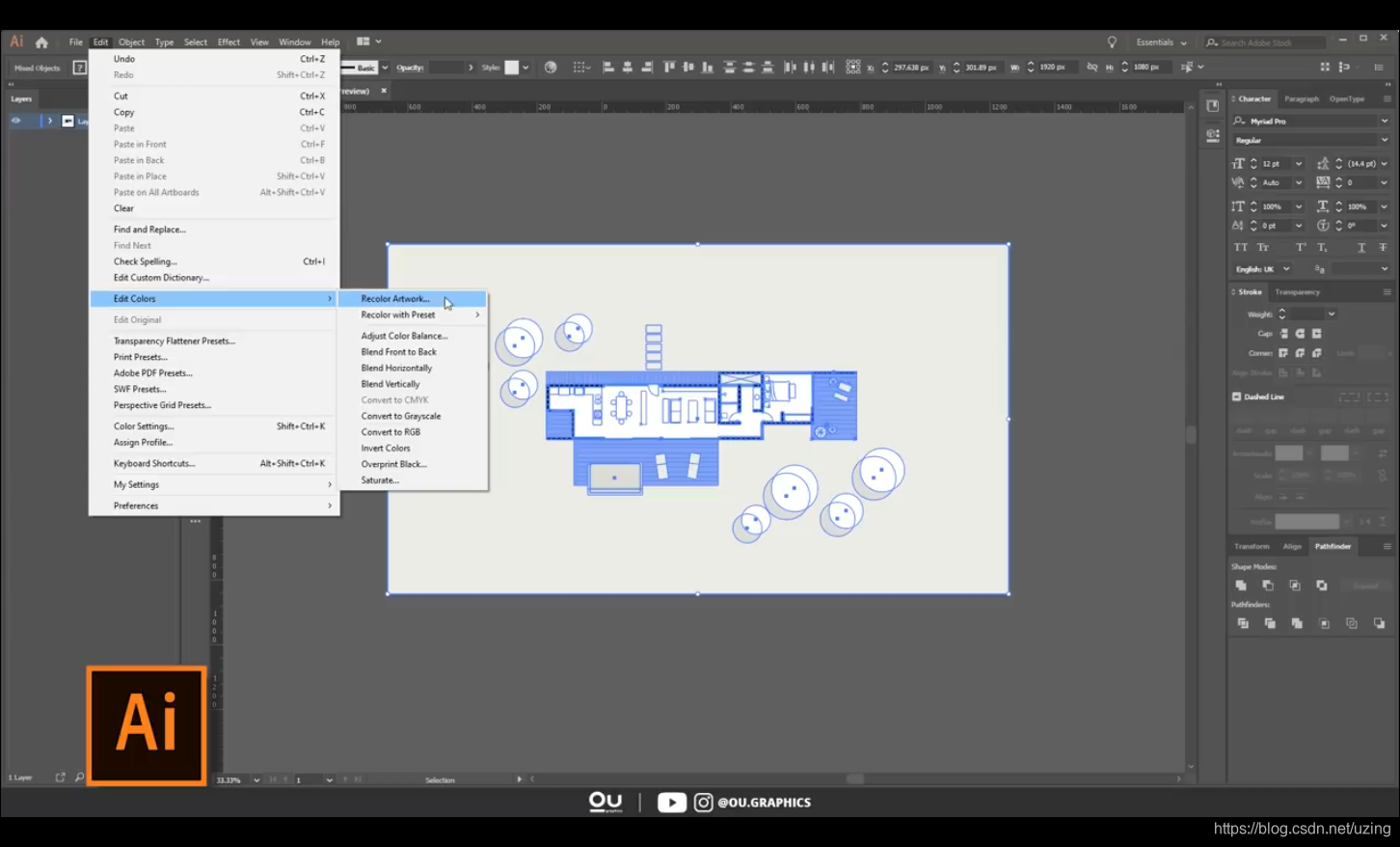This screenshot has width=1400, height=847.
Task: Click the Unite shape mode icon
Action: [1241, 586]
